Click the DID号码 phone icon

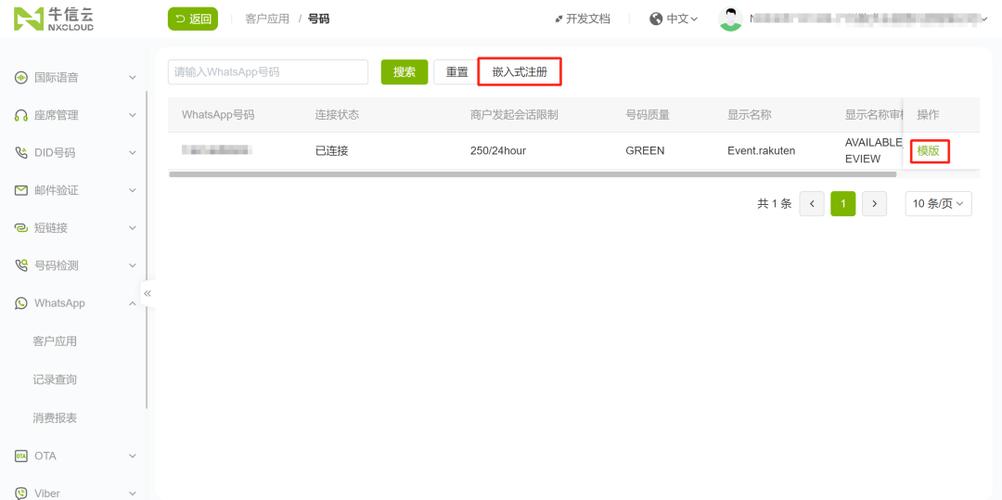click(x=21, y=153)
